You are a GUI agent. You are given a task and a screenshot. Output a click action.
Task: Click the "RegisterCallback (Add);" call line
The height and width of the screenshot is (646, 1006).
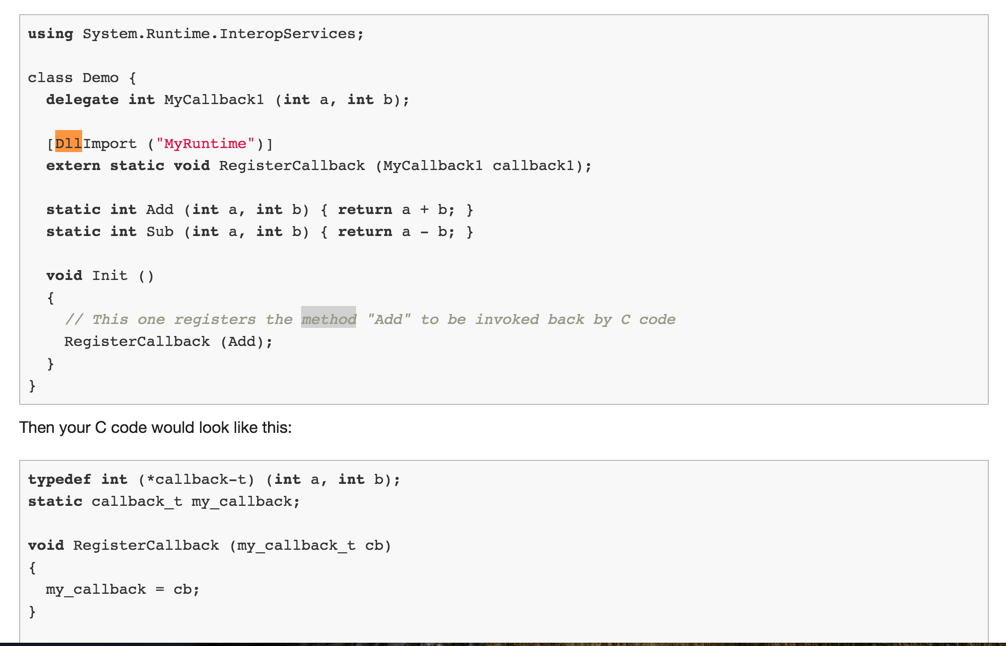click(168, 341)
